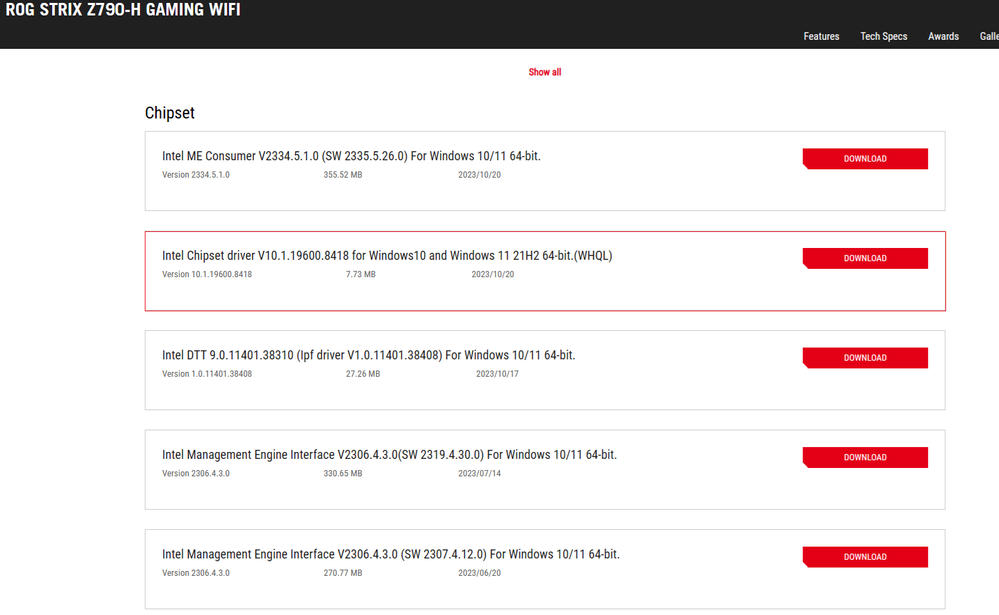
Task: Click Version 10.1.19600.8418 text
Action: coord(207,274)
